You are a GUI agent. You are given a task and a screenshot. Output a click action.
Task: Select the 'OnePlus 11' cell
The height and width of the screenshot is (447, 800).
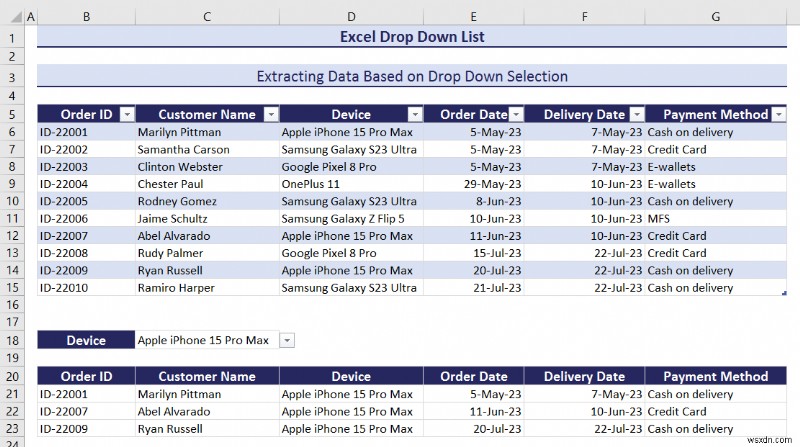click(x=352, y=184)
